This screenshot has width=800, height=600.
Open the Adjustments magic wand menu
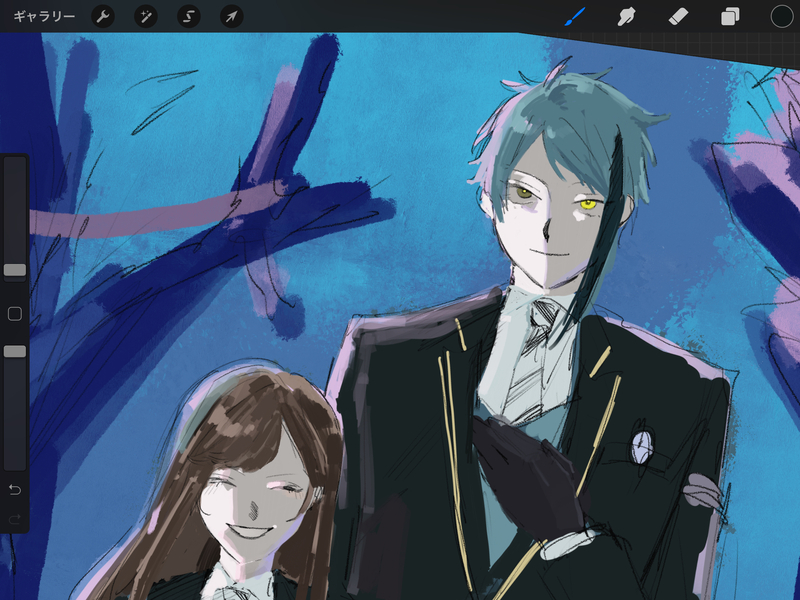pyautogui.click(x=146, y=17)
